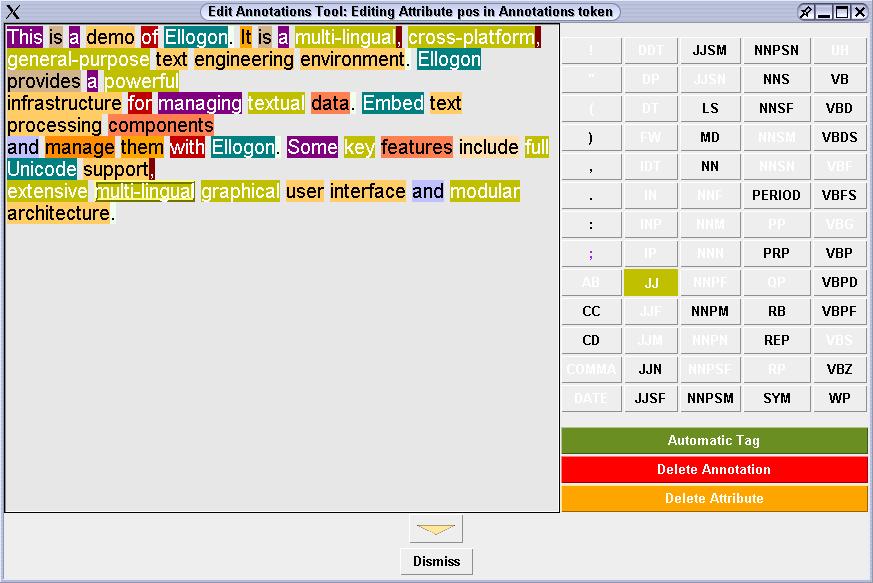This screenshot has width=873, height=583.
Task: Apply the REP tag
Action: pos(776,340)
